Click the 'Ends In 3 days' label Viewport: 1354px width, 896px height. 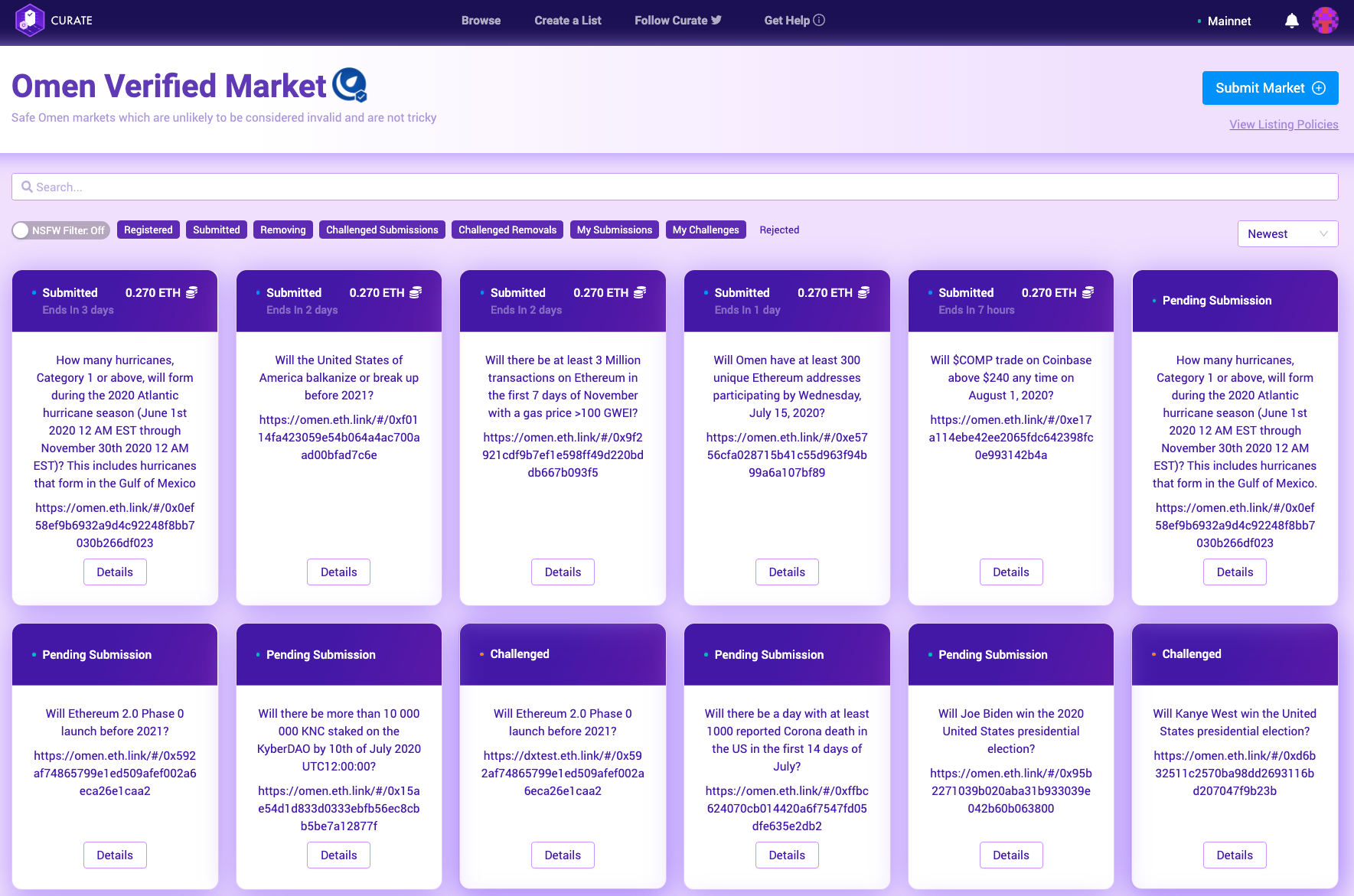[78, 310]
